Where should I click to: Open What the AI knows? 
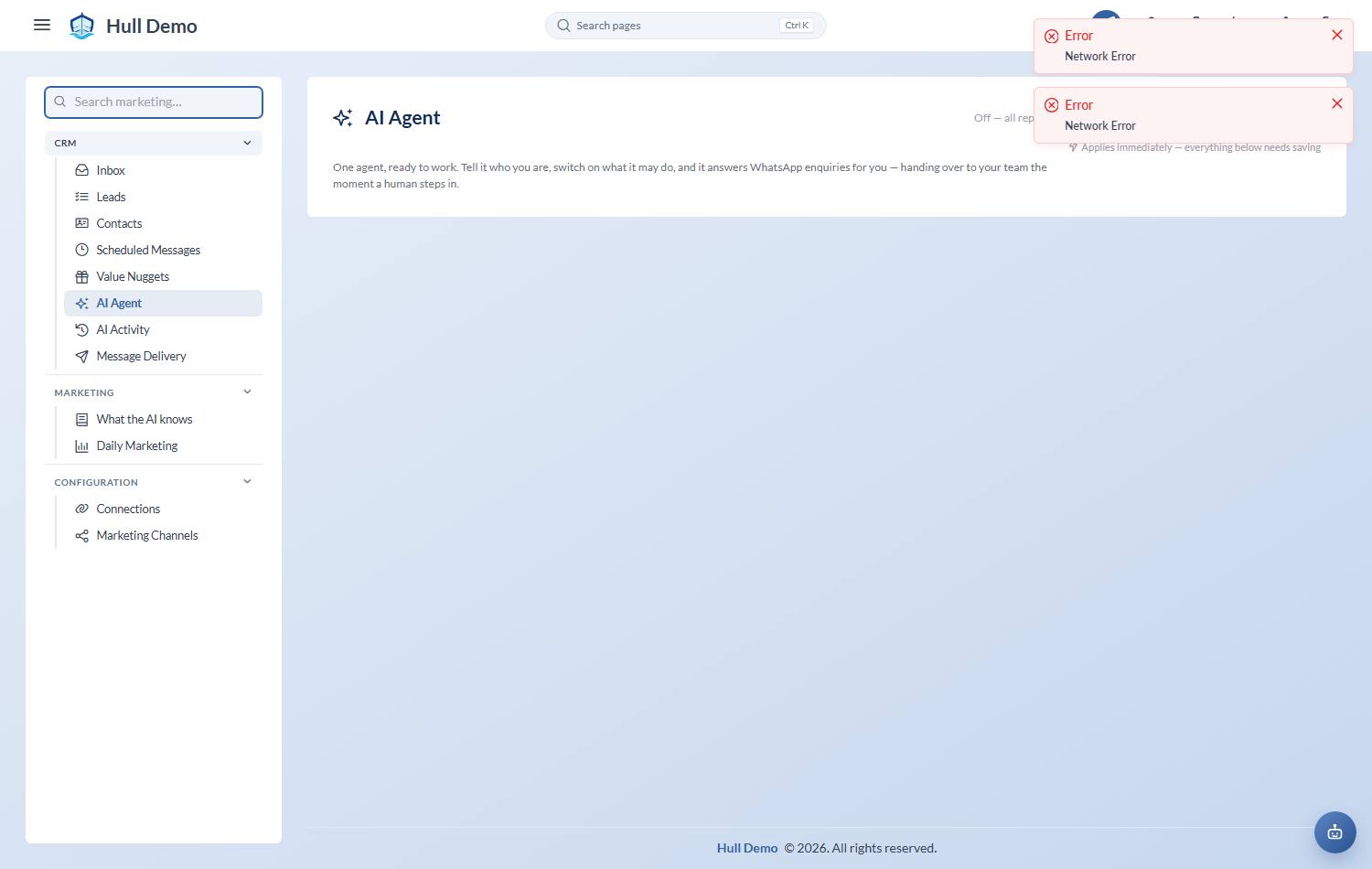point(163,419)
